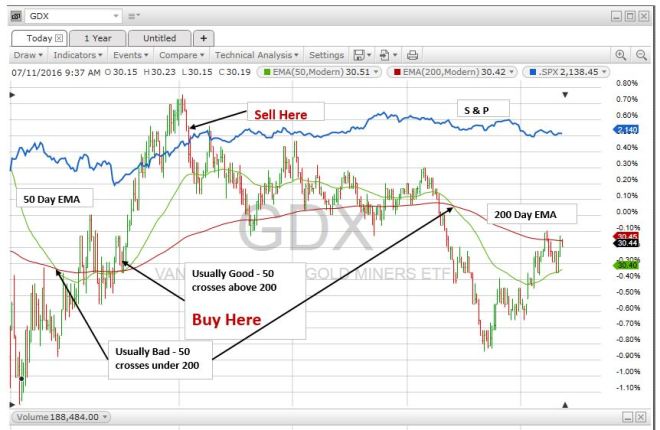Expand the EMA(200,Modern) indicator dropdown
The width and height of the screenshot is (660, 430).
click(511, 72)
